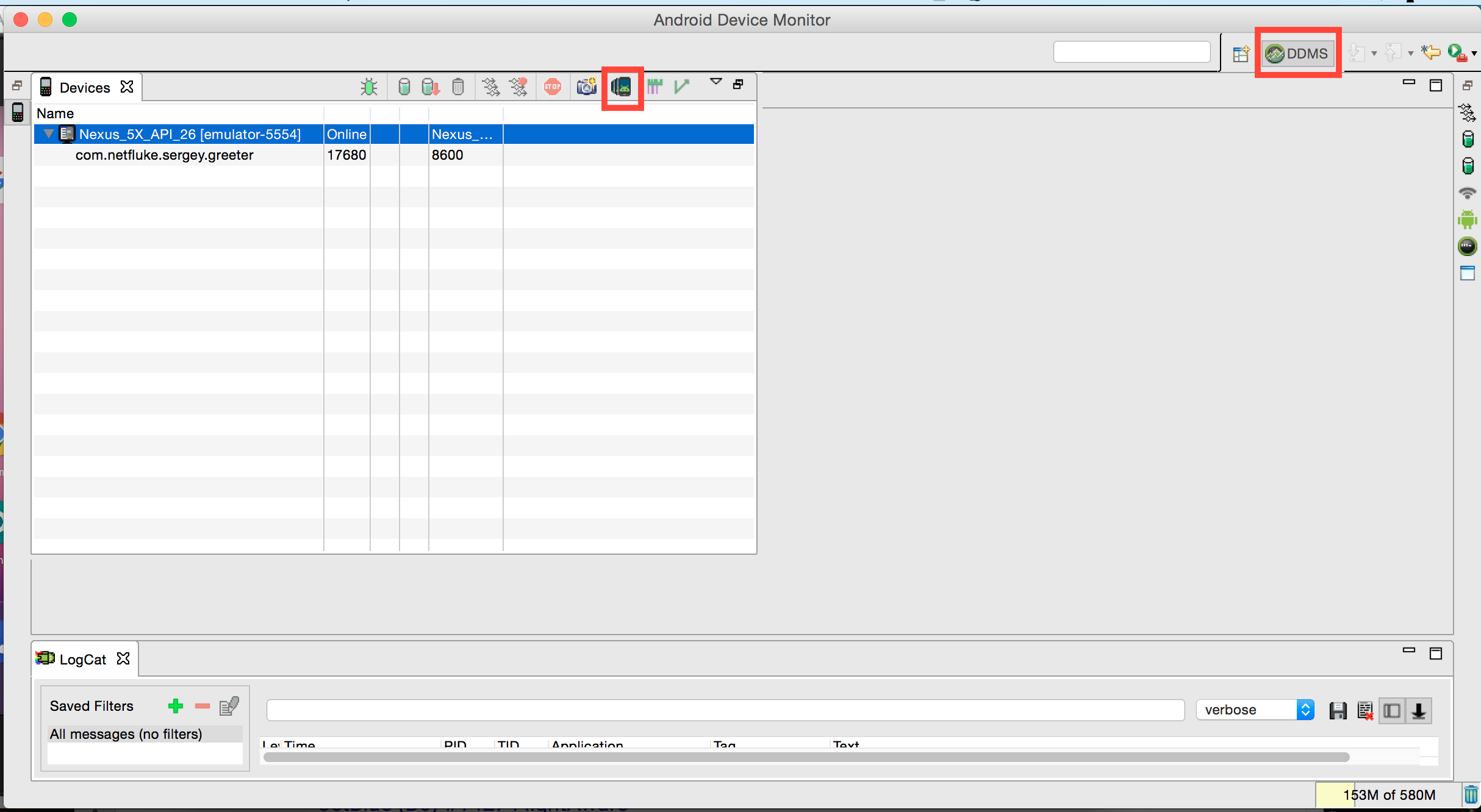This screenshot has width=1481, height=812.
Task: Dump HPROF file for the selected process
Action: click(431, 87)
